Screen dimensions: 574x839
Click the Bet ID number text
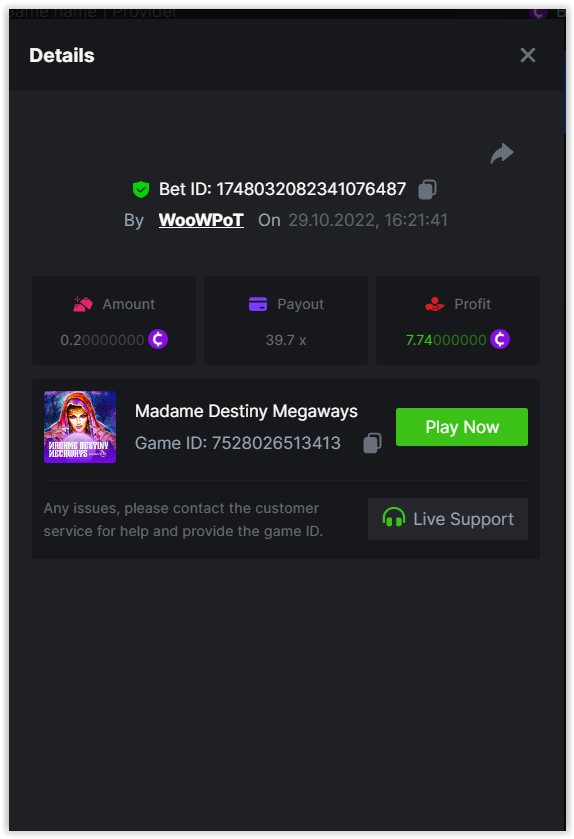click(311, 189)
